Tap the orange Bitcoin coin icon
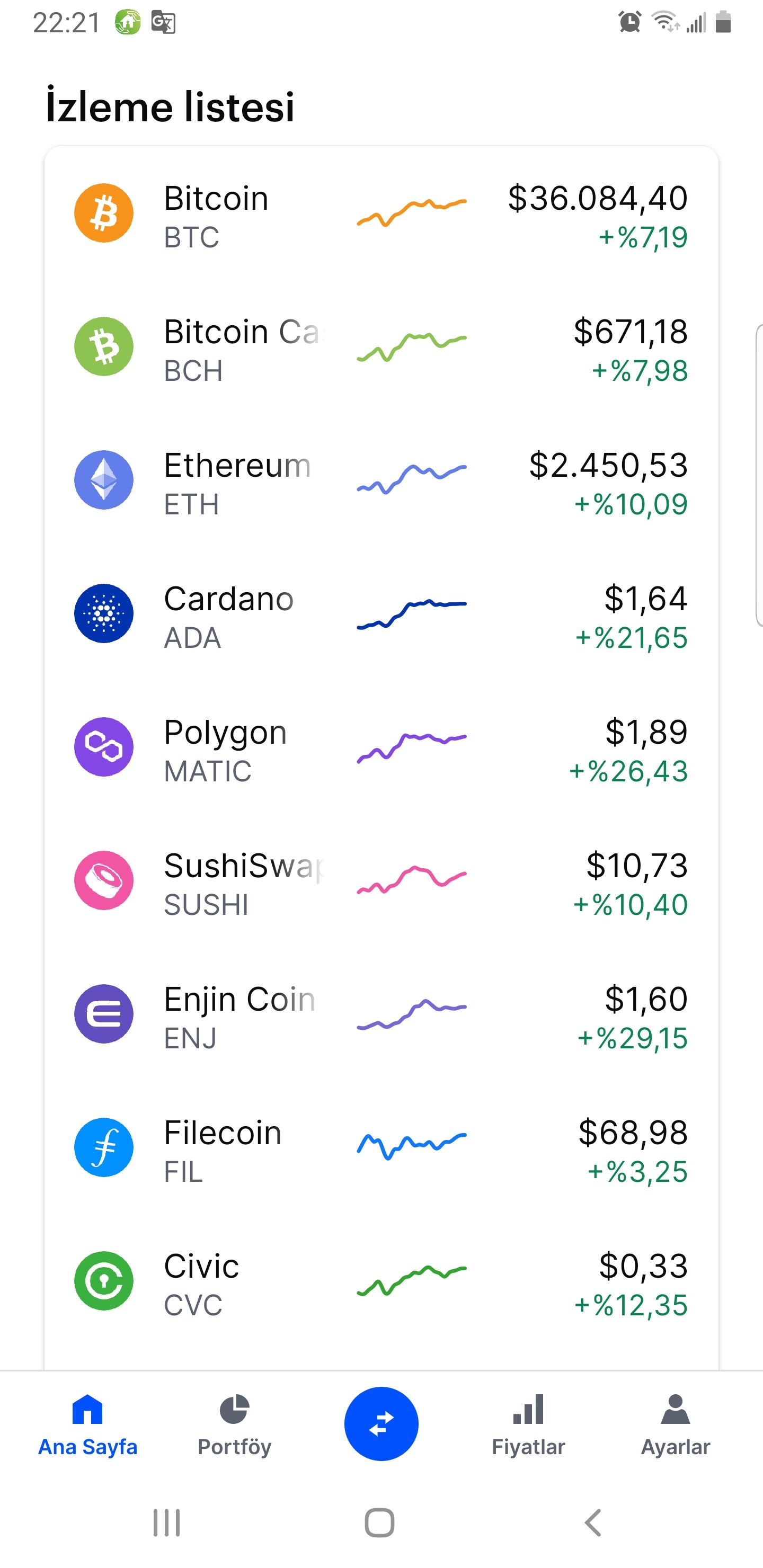The image size is (763, 1568). click(103, 213)
